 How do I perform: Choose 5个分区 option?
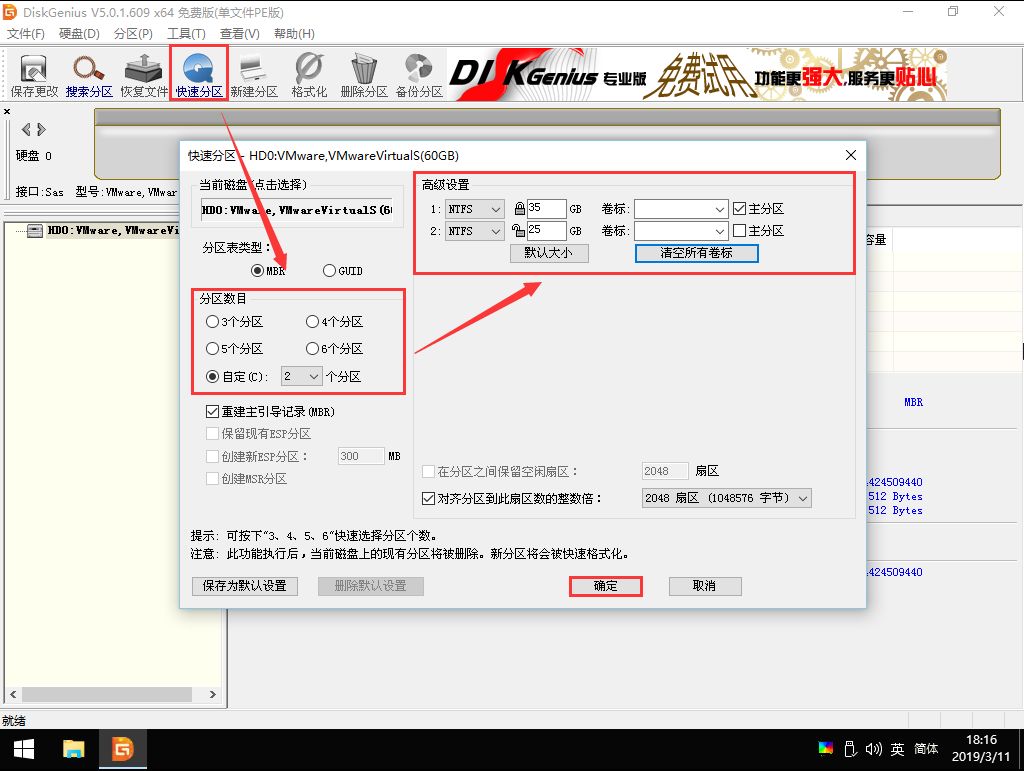coord(212,349)
